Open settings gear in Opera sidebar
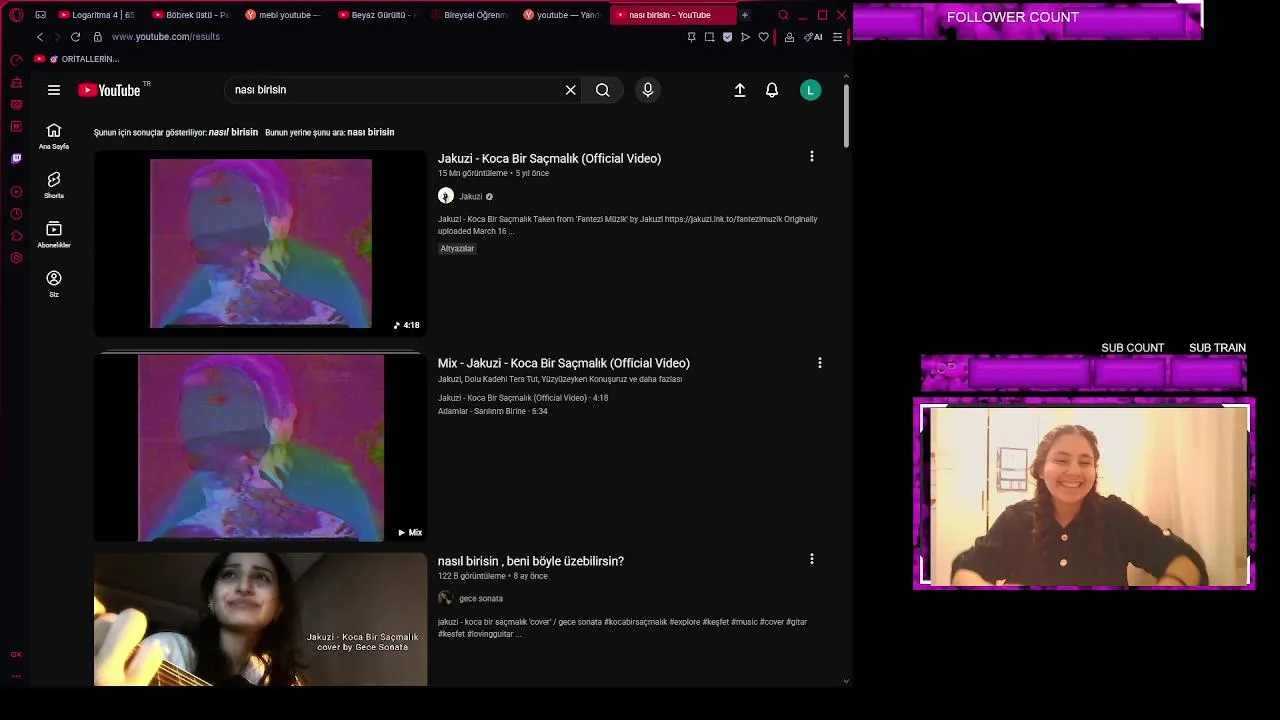Viewport: 1280px width, 720px height. click(16, 258)
